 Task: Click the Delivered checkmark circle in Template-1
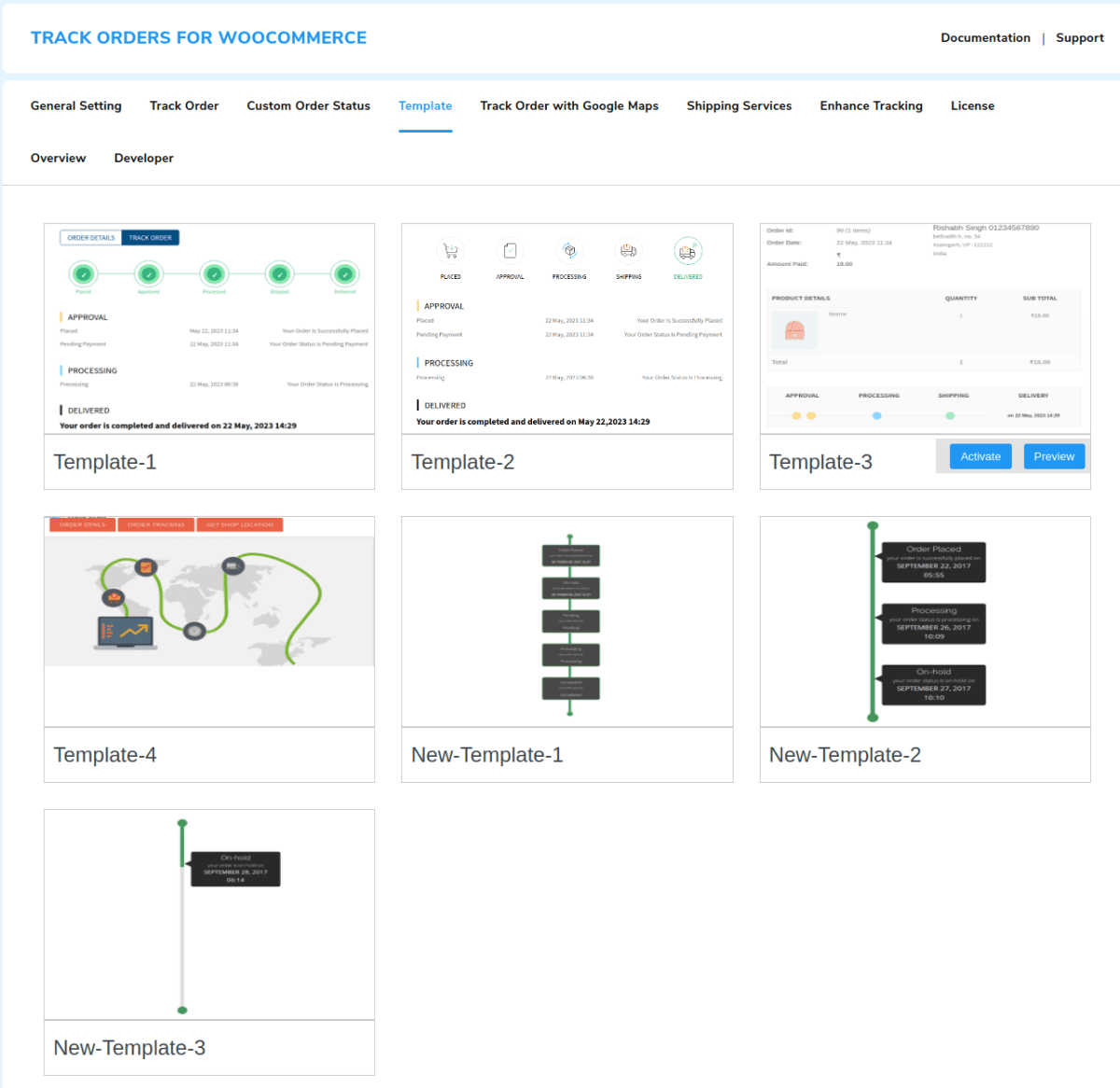tap(344, 275)
